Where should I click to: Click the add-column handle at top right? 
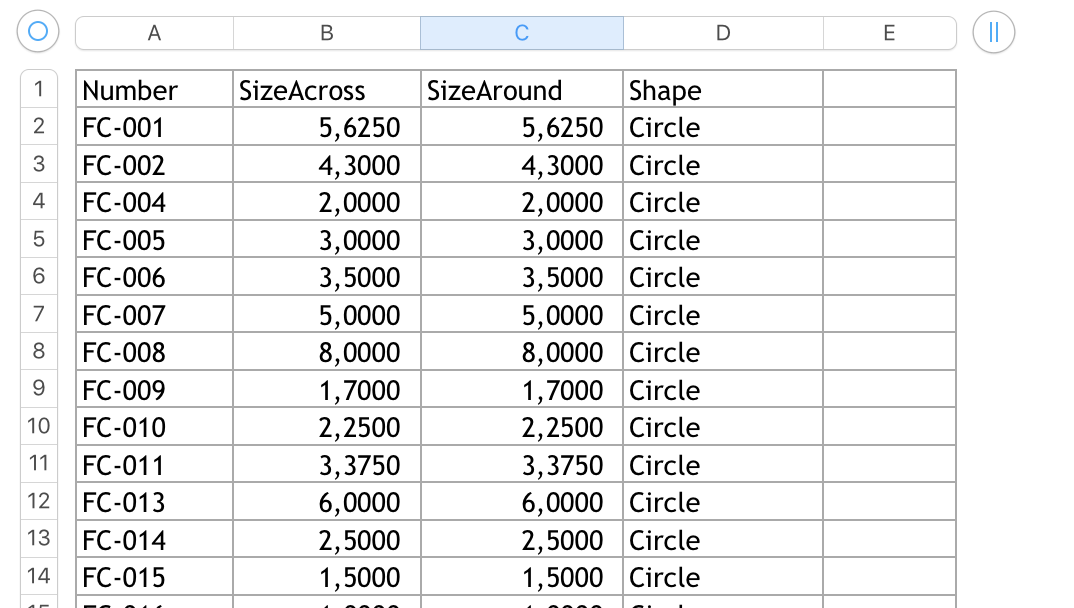(x=993, y=32)
